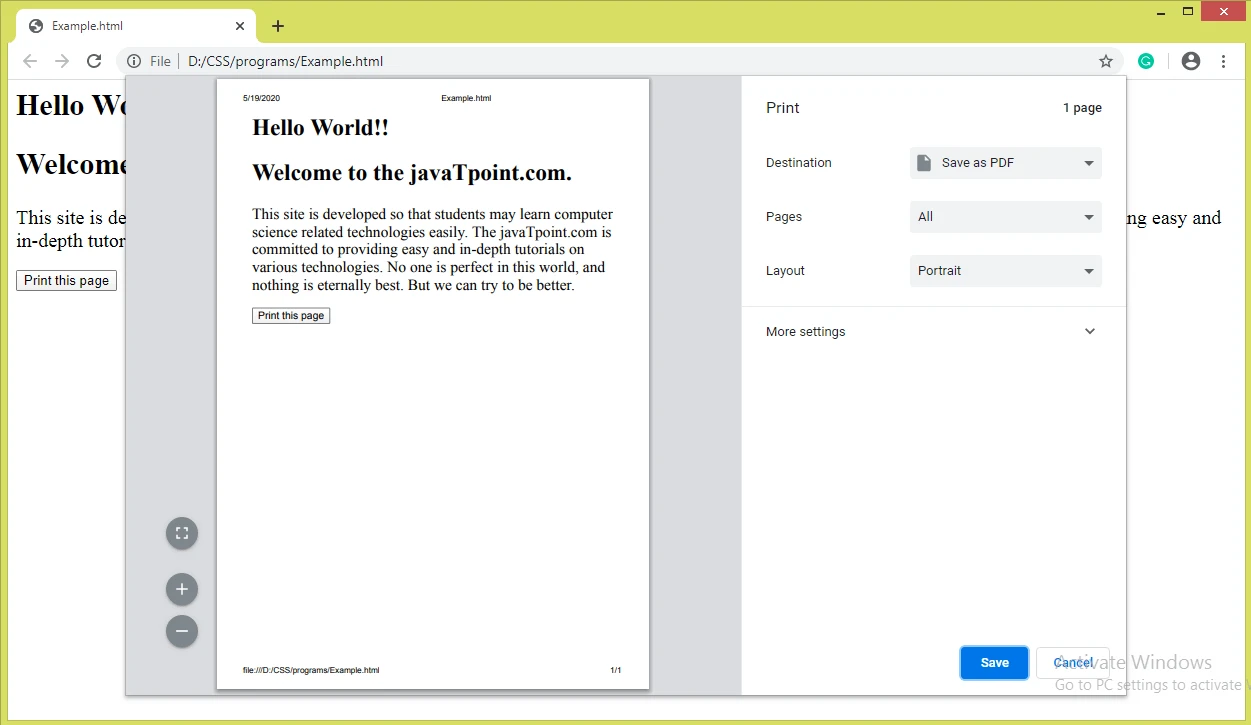Open a new tab with plus button

[x=278, y=26]
